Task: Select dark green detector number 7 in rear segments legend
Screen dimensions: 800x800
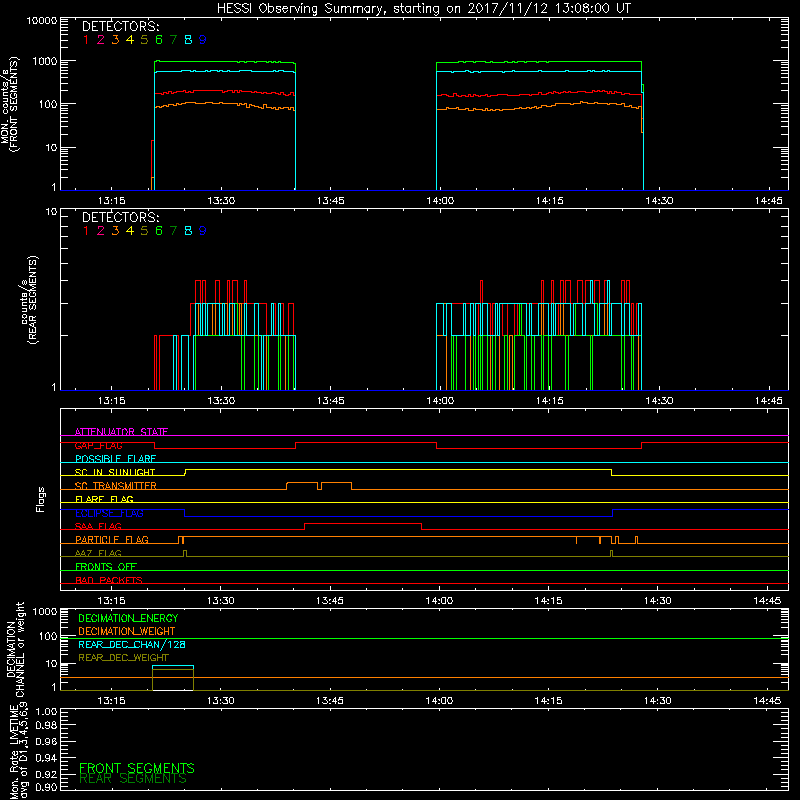Action: click(173, 231)
